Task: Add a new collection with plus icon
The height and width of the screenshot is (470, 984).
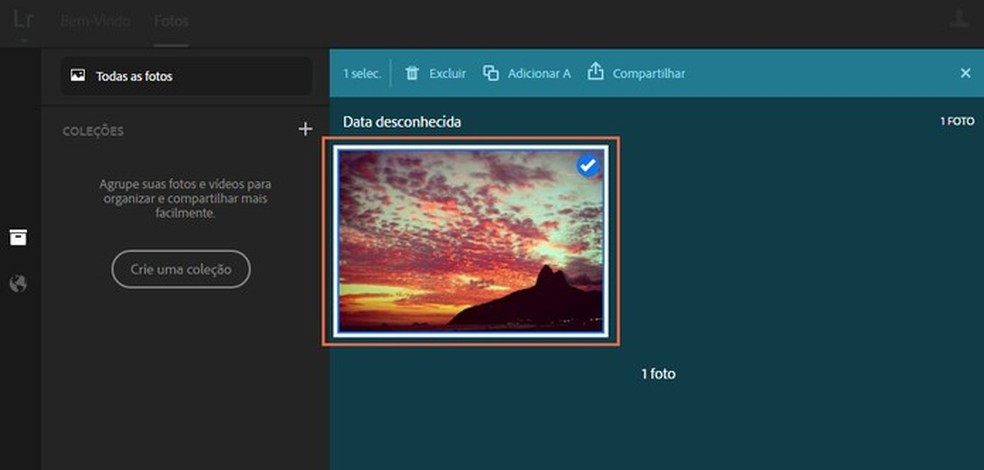Action: 305,129
